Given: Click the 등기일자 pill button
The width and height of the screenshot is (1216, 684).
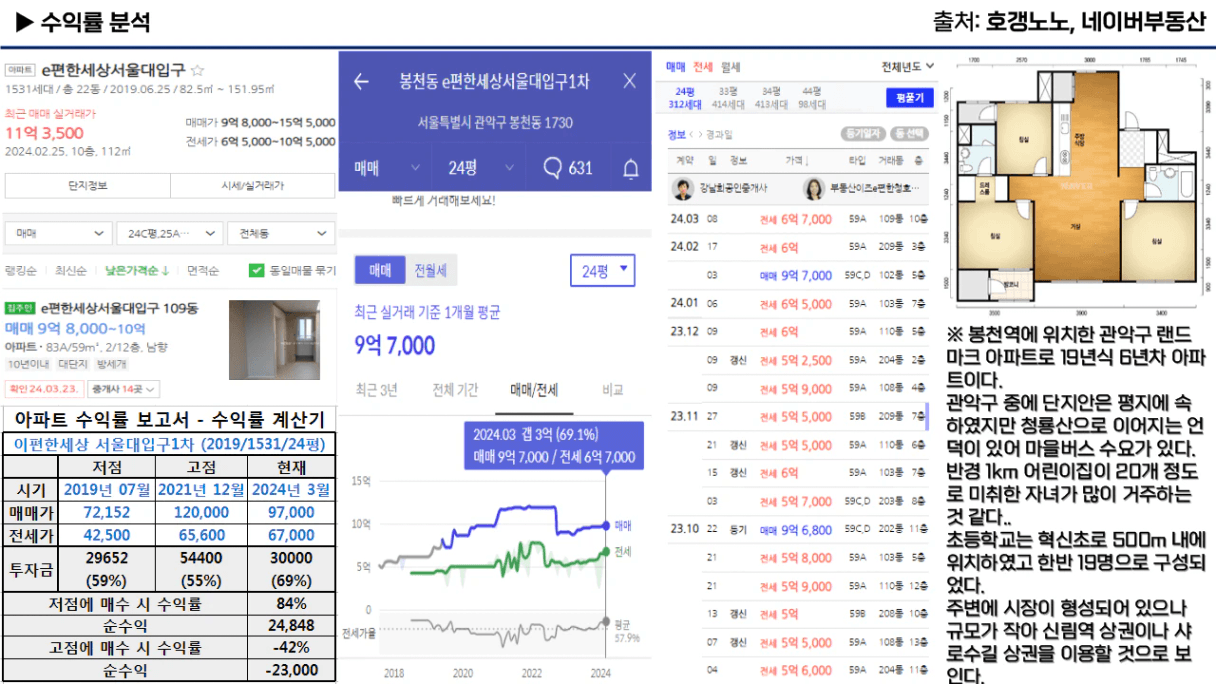Looking at the screenshot, I should [865, 133].
